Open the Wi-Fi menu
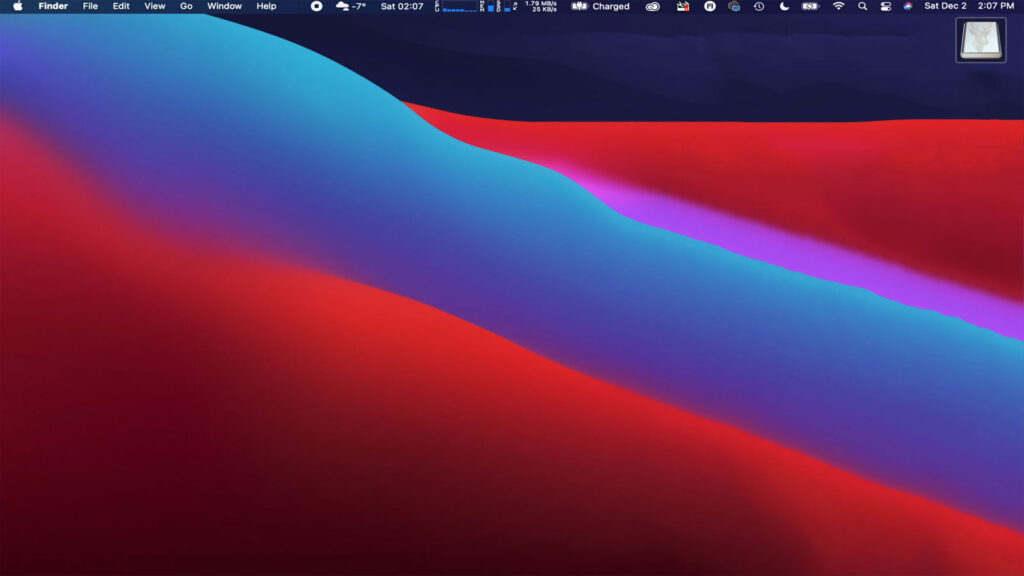 [x=839, y=6]
